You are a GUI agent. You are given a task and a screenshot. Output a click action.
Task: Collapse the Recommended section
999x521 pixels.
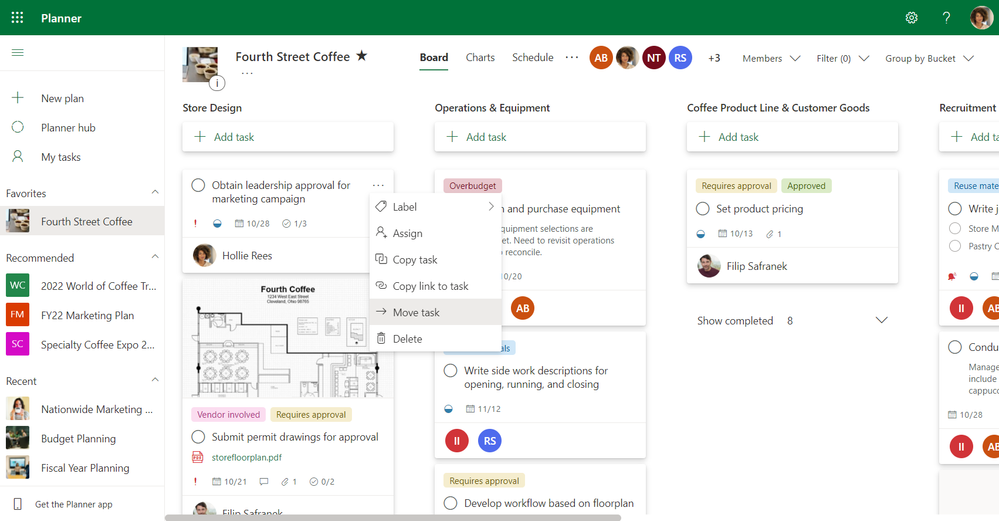tap(155, 257)
